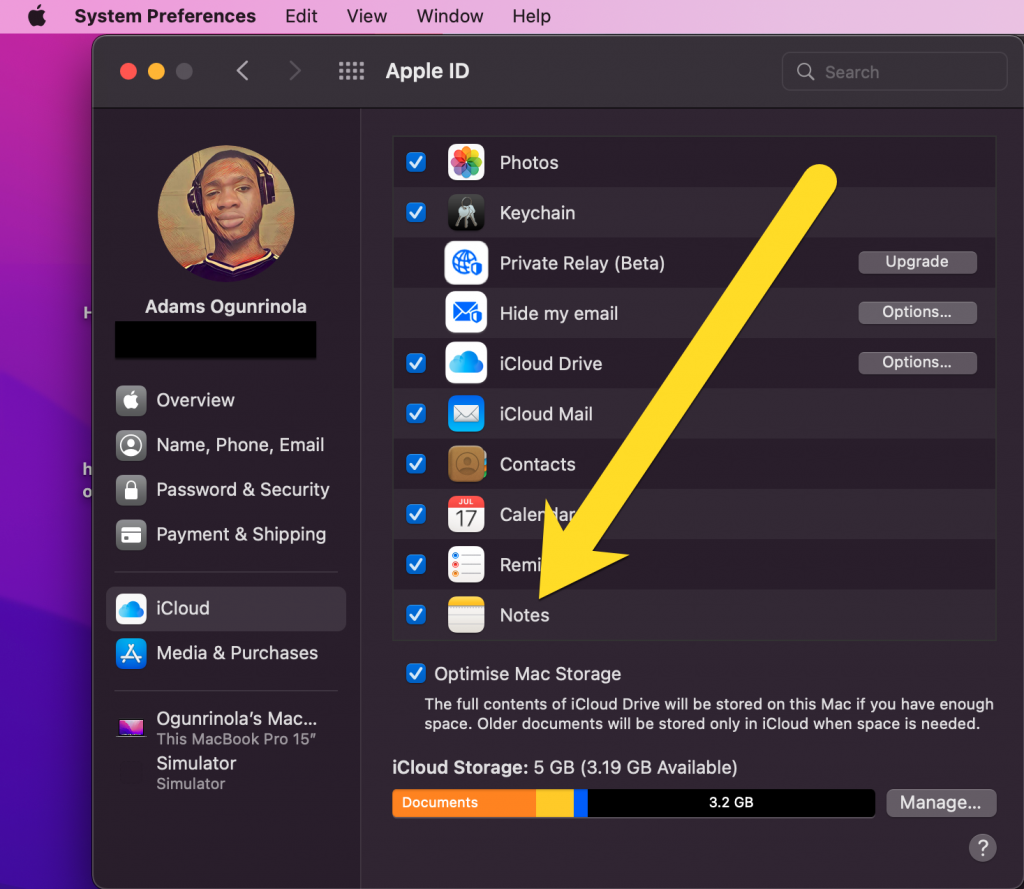Click the Notes app icon
Image resolution: width=1024 pixels, height=889 pixels.
[x=466, y=615]
